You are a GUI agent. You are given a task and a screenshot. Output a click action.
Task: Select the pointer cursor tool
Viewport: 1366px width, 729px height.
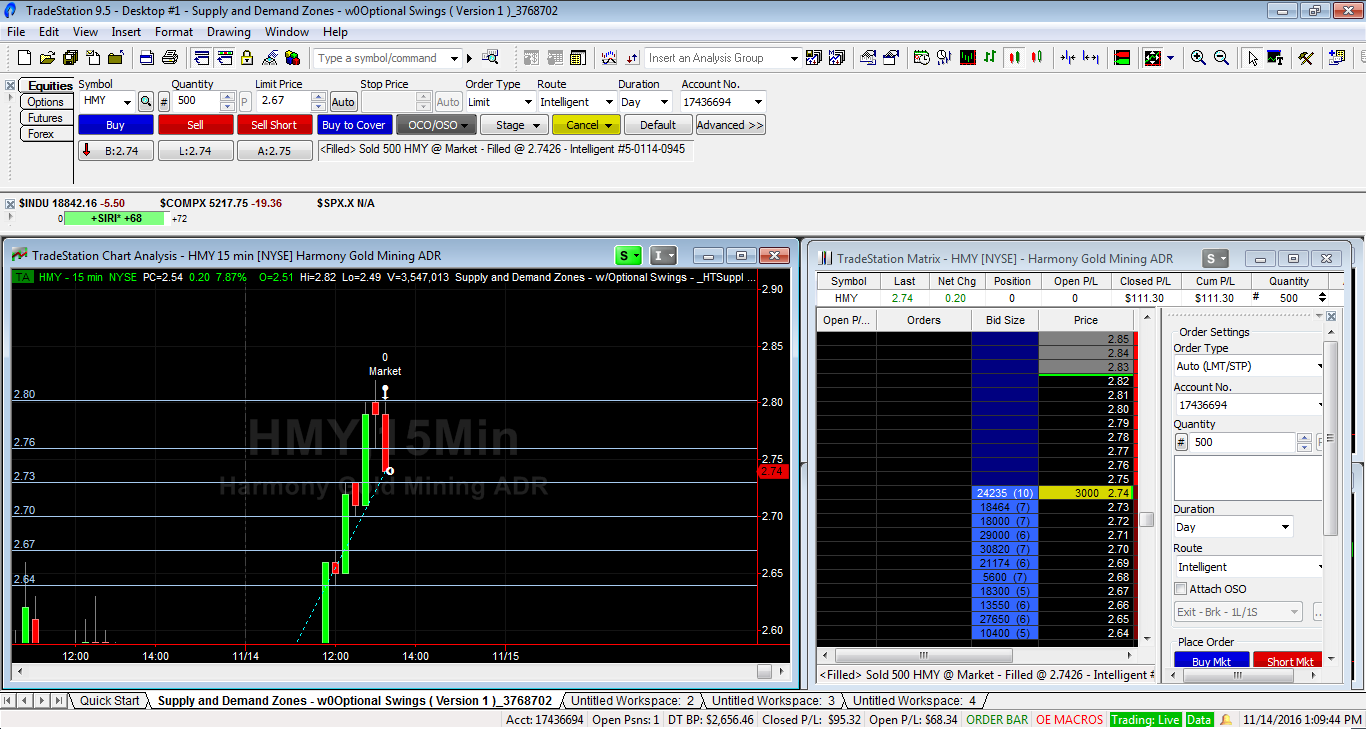click(x=1253, y=58)
